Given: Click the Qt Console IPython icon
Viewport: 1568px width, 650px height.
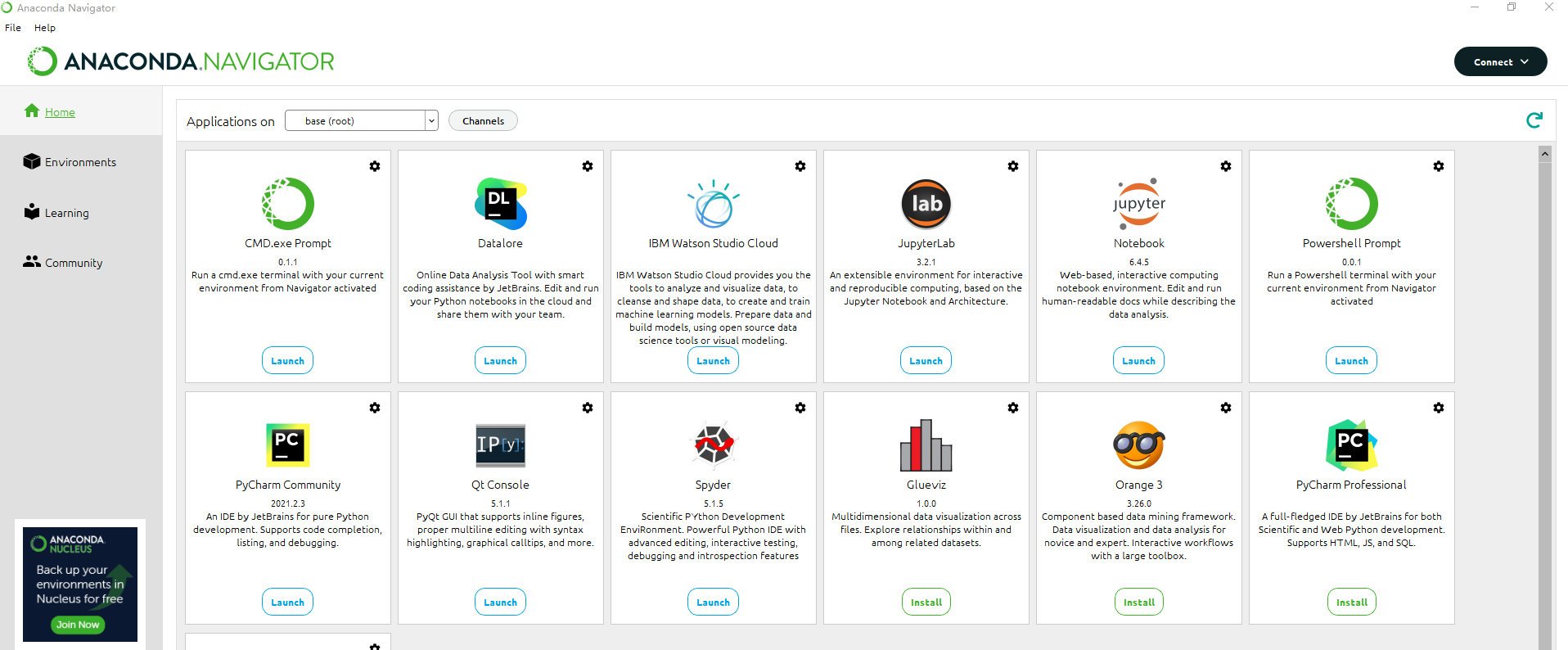Looking at the screenshot, I should click(501, 445).
